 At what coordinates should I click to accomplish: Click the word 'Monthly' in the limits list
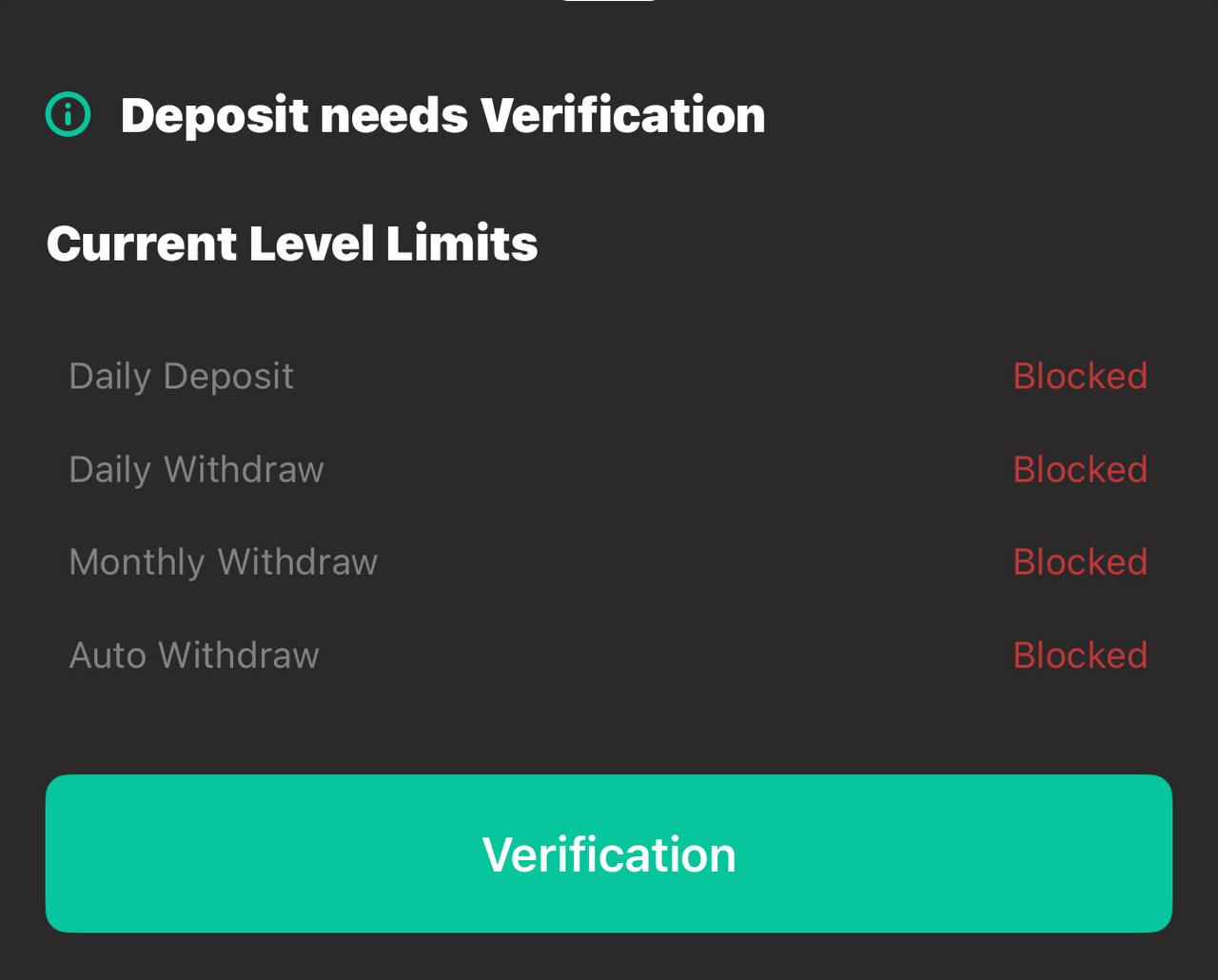click(x=136, y=562)
